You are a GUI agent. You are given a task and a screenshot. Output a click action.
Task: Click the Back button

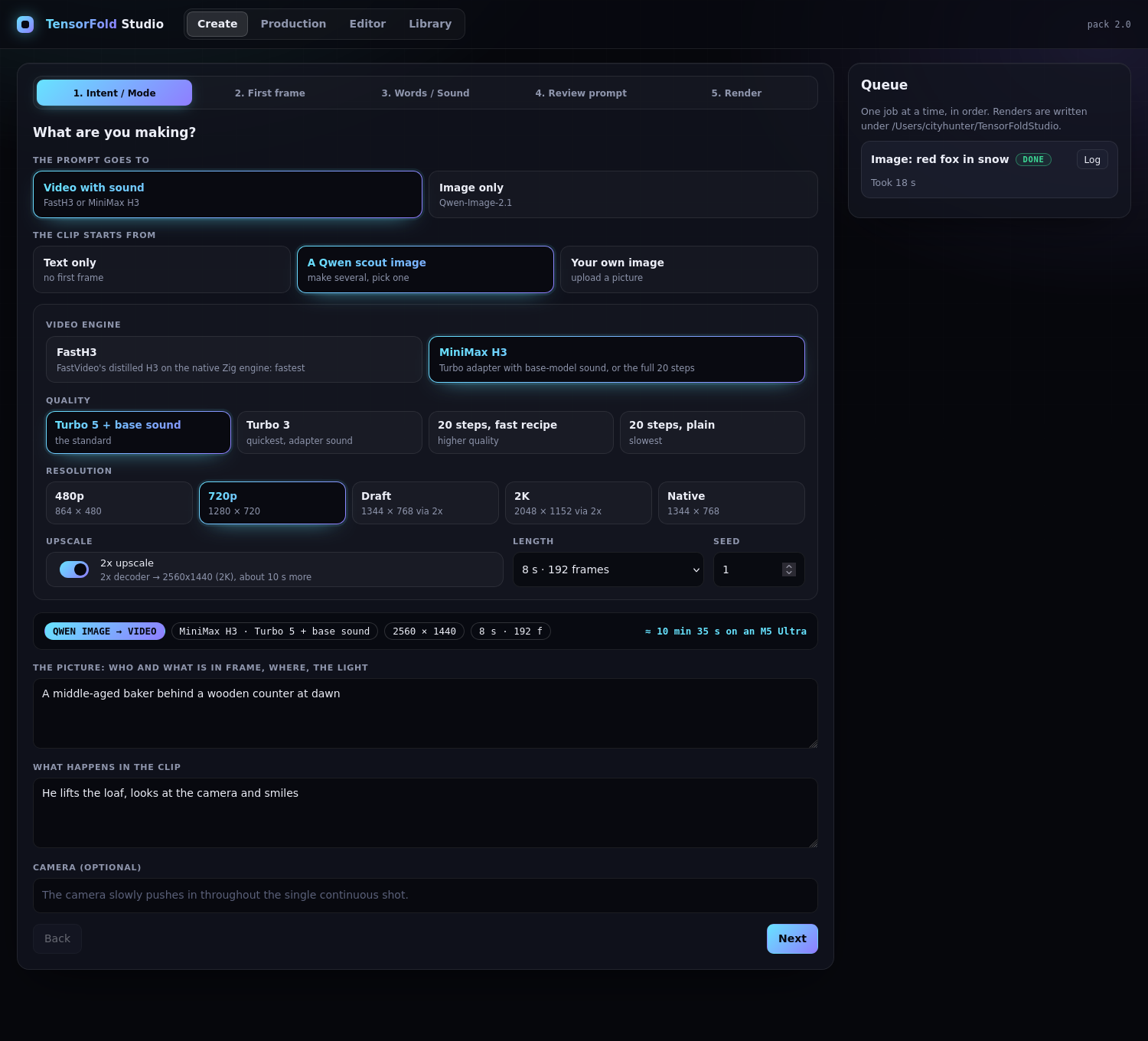[x=57, y=938]
